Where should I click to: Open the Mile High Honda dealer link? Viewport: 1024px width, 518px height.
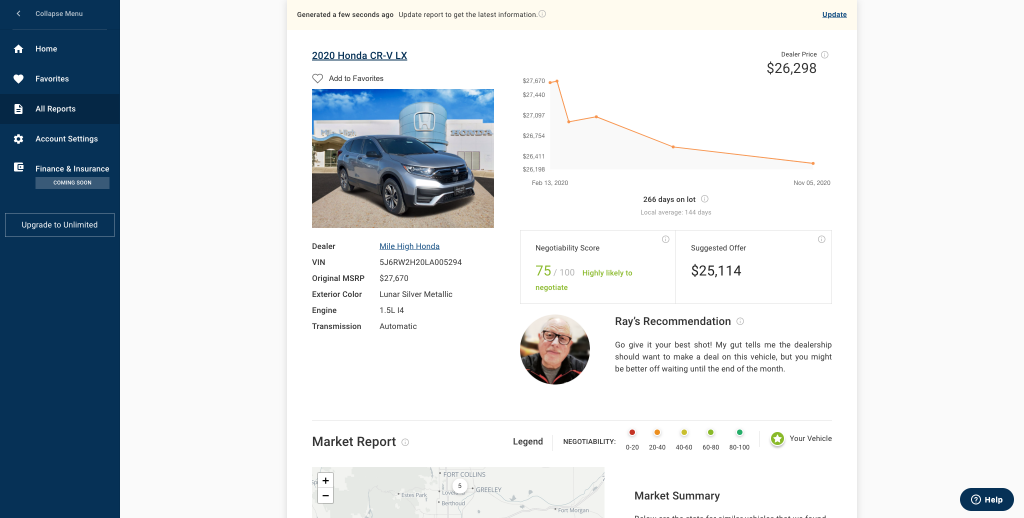(x=409, y=246)
